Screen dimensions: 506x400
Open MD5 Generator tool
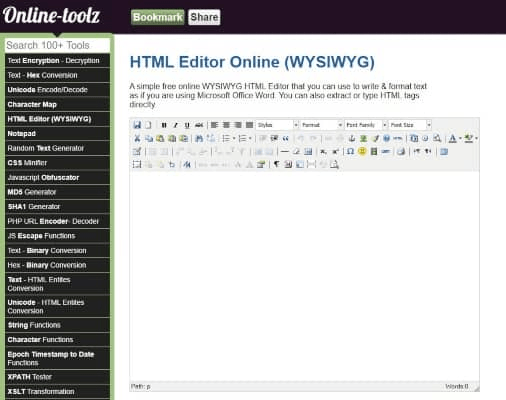click(57, 192)
